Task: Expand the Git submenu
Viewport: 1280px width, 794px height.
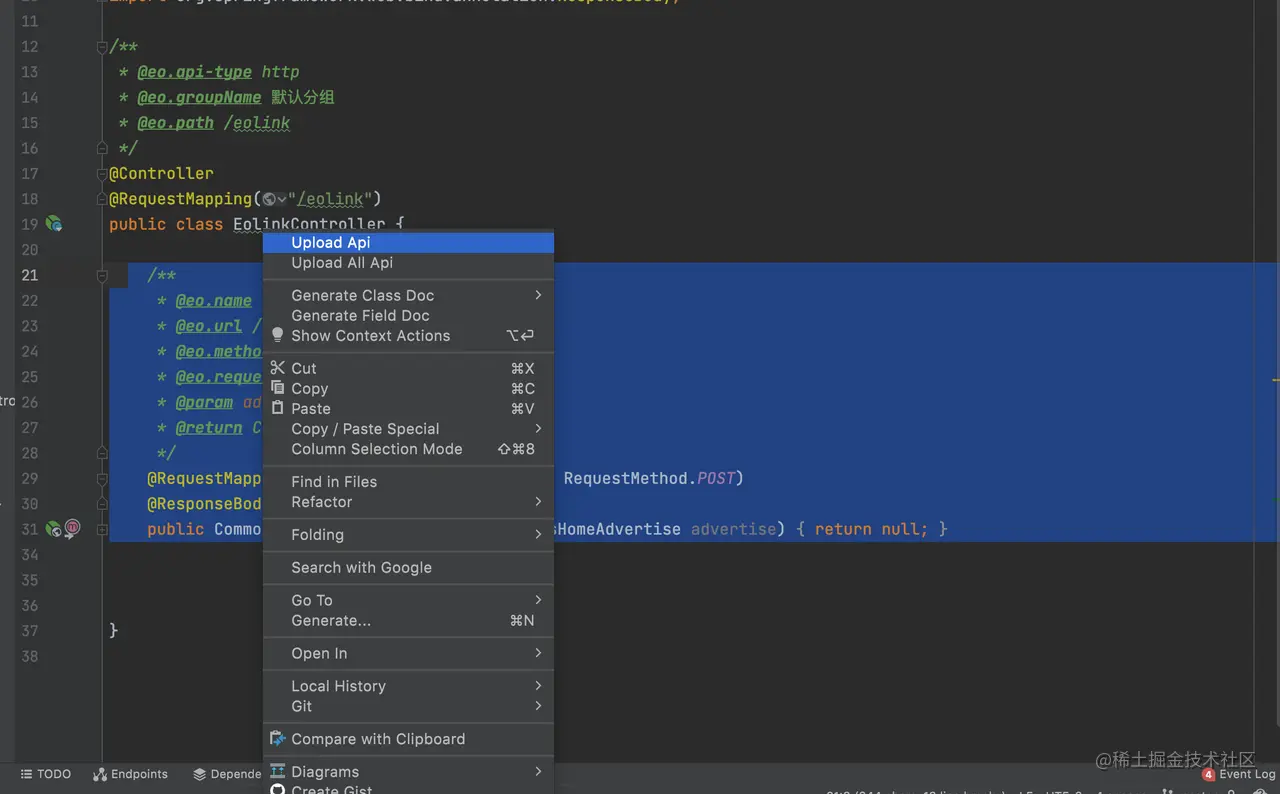Action: pyautogui.click(x=408, y=706)
